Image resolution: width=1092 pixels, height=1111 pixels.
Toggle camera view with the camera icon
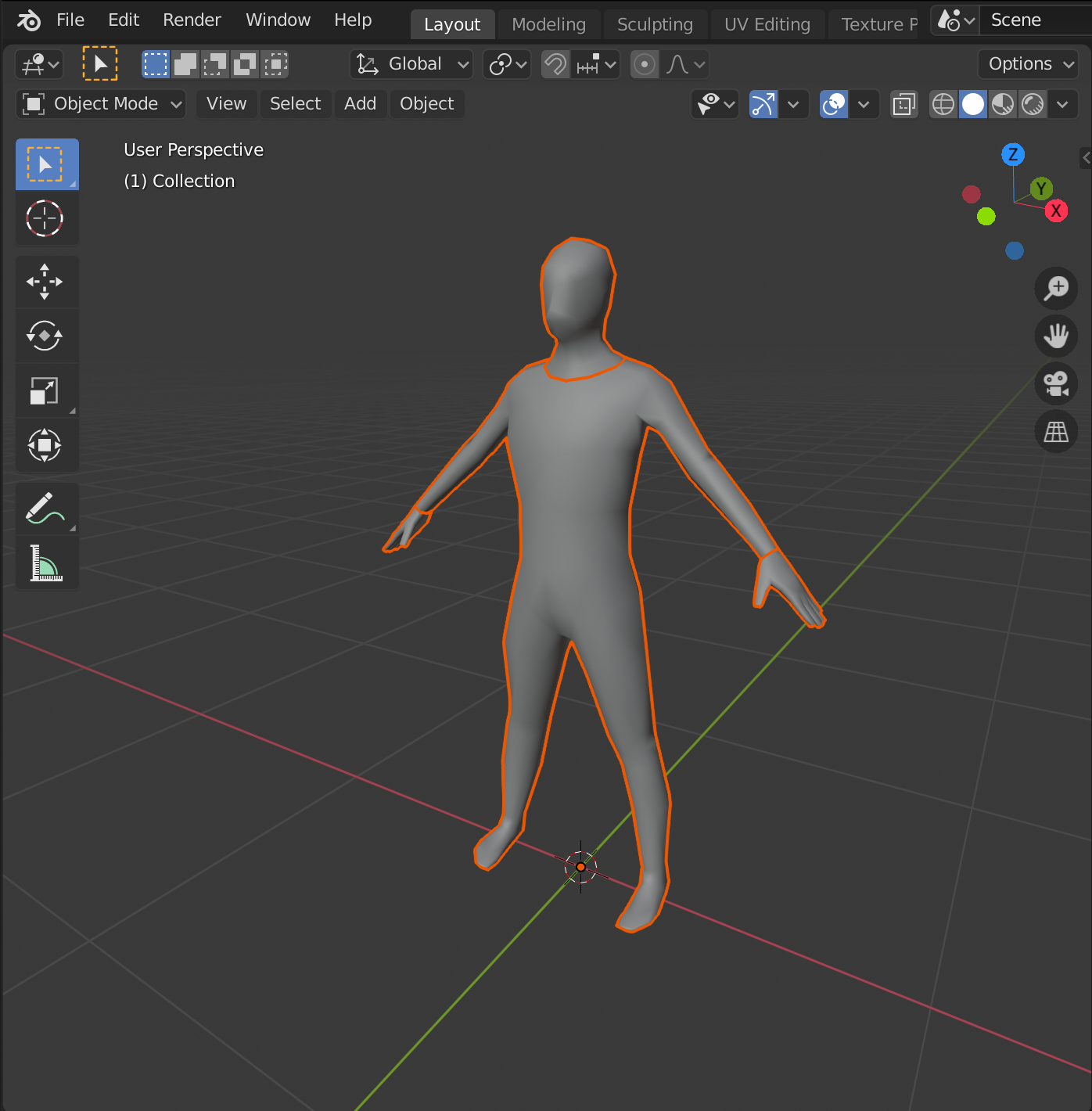(x=1056, y=383)
